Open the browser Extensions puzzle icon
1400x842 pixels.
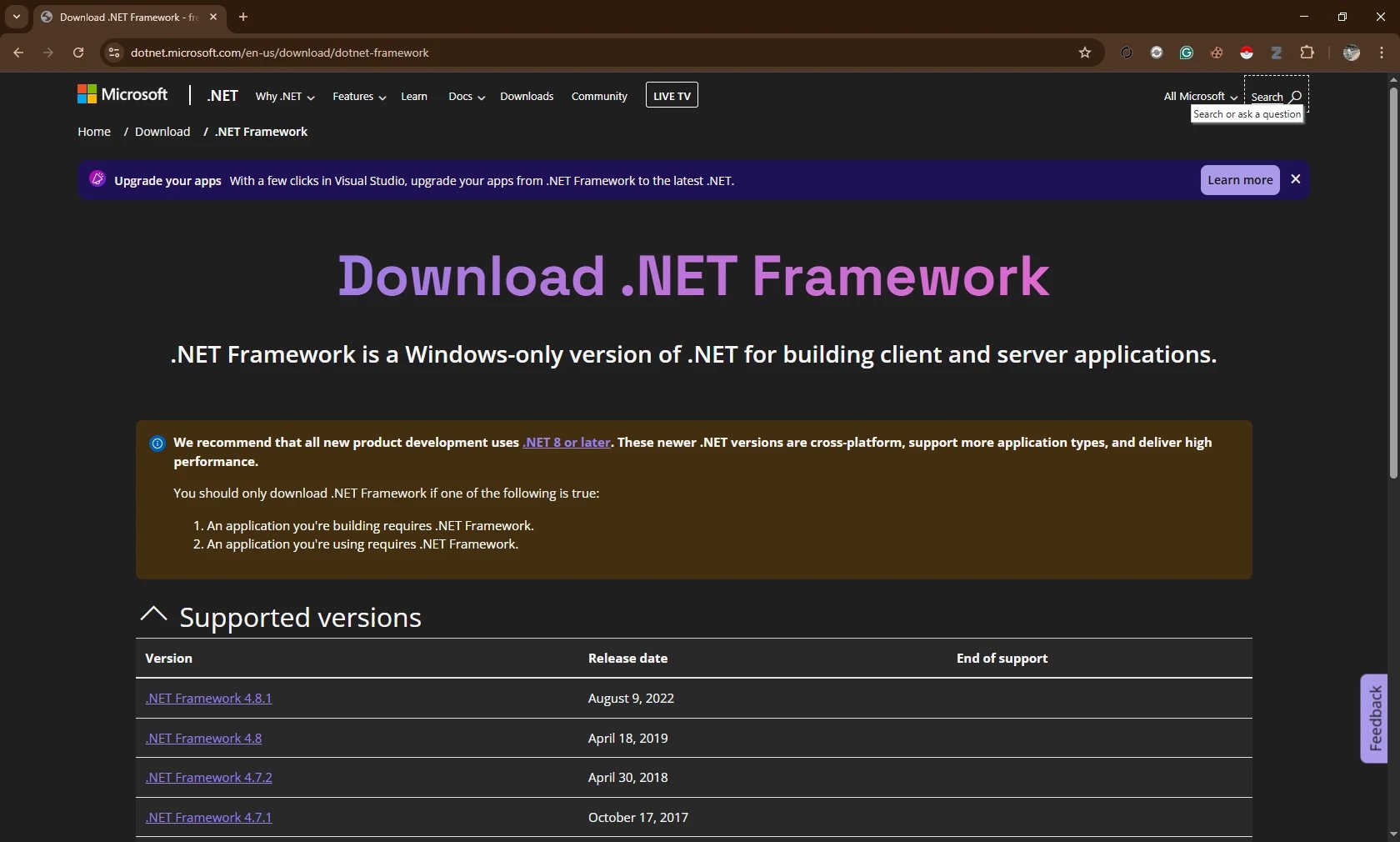pos(1307,53)
